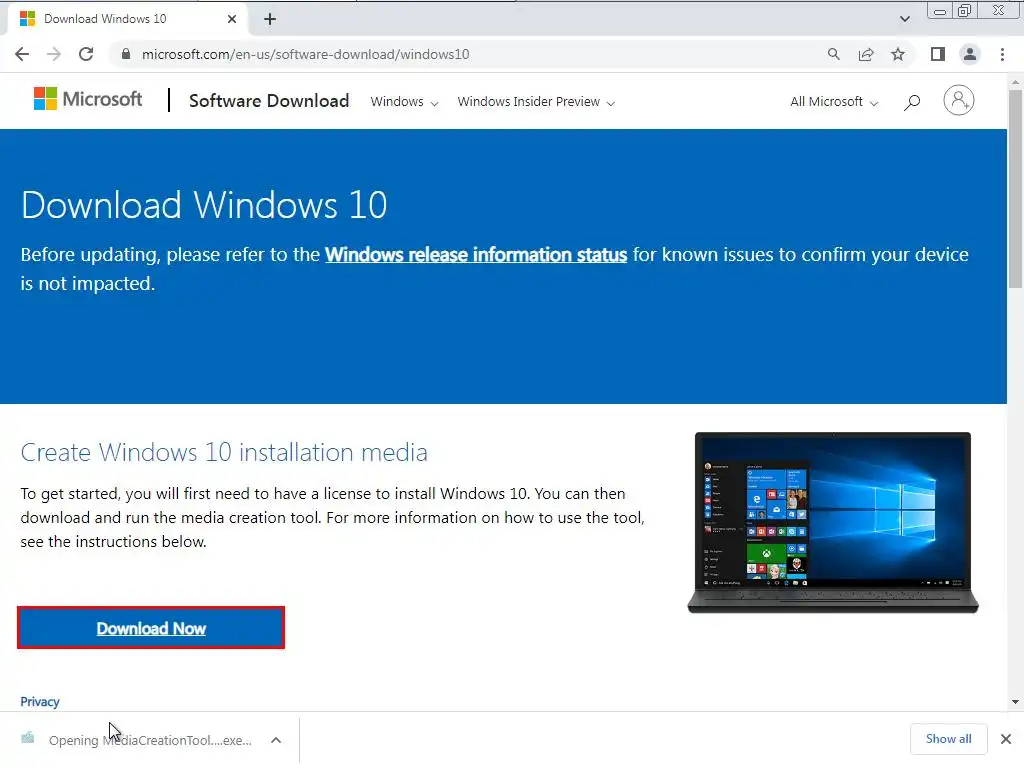
Task: Expand the All Microsoft dropdown
Action: point(834,102)
